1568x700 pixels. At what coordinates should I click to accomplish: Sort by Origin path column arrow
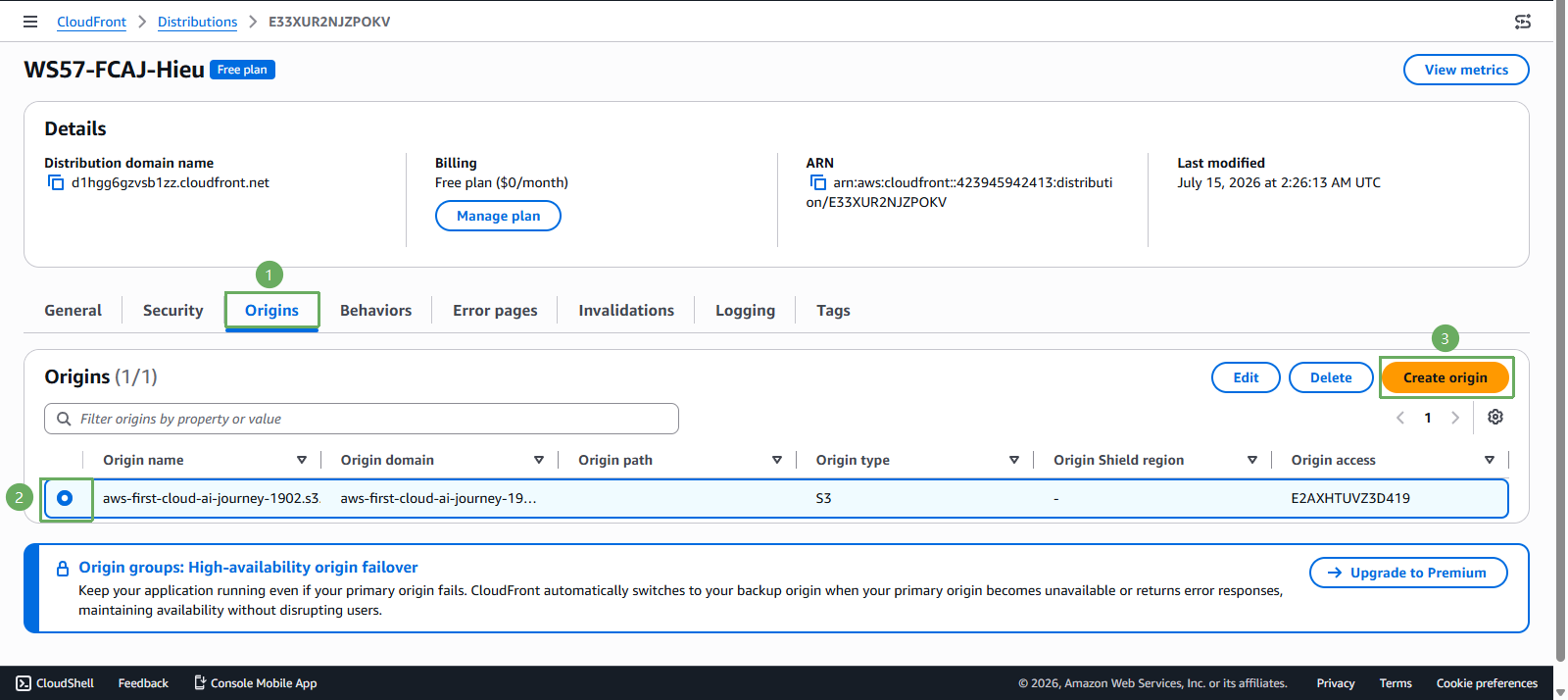777,460
